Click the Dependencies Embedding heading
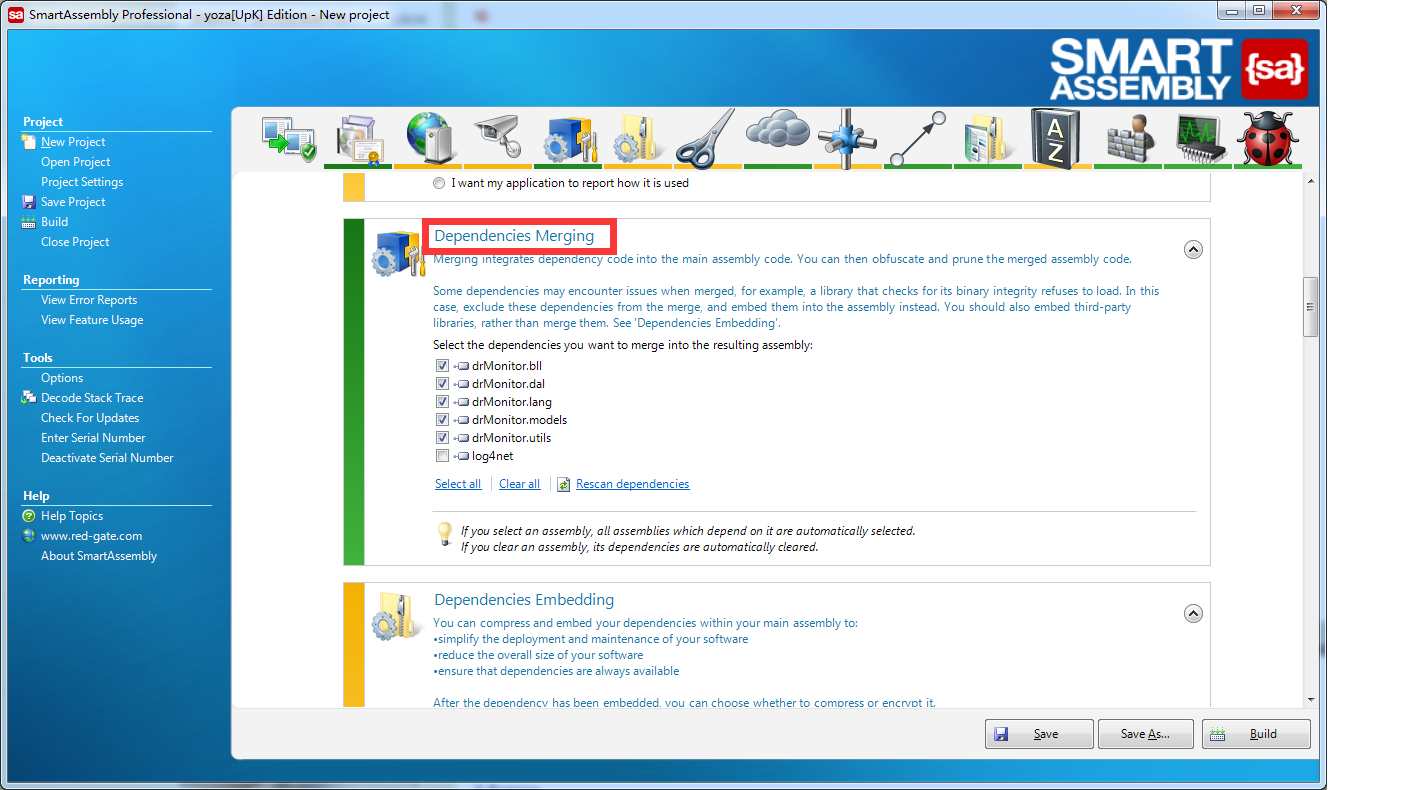 524,600
